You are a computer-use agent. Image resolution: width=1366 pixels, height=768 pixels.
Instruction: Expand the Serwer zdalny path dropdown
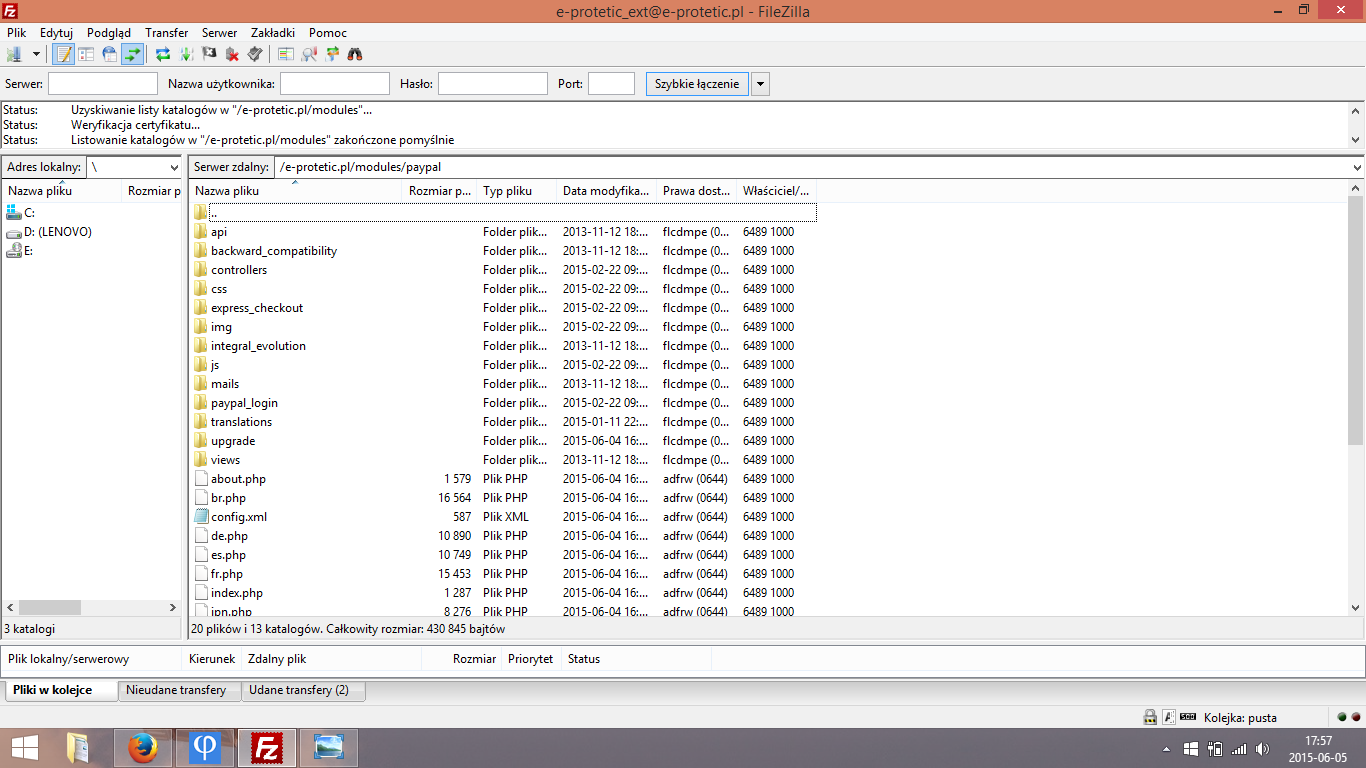point(1357,167)
